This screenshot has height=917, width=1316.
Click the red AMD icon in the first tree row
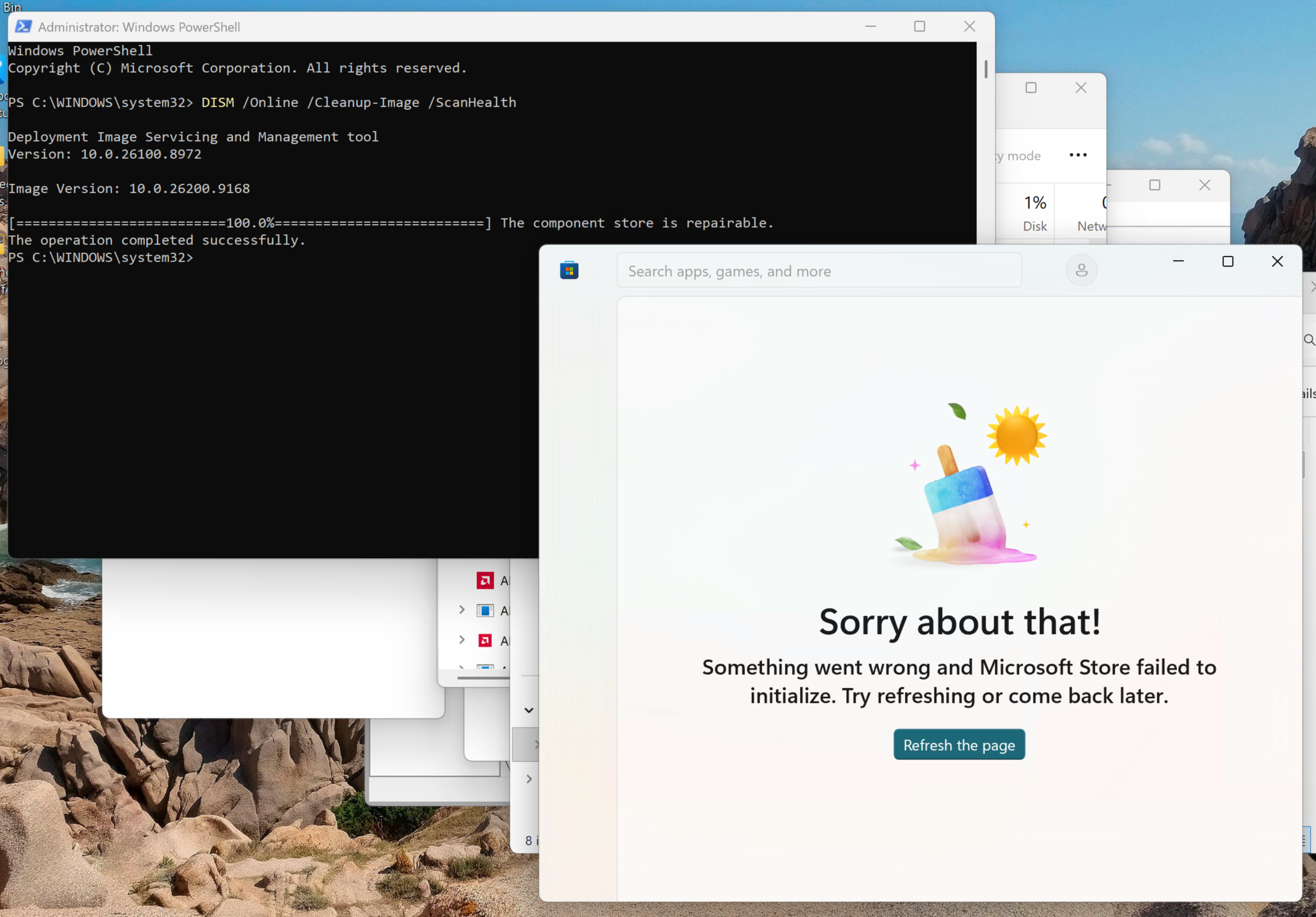tap(485, 580)
